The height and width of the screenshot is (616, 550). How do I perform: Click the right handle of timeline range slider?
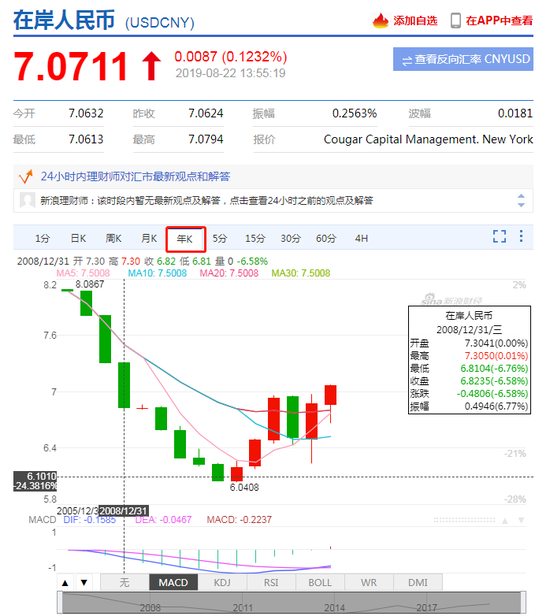[523, 603]
